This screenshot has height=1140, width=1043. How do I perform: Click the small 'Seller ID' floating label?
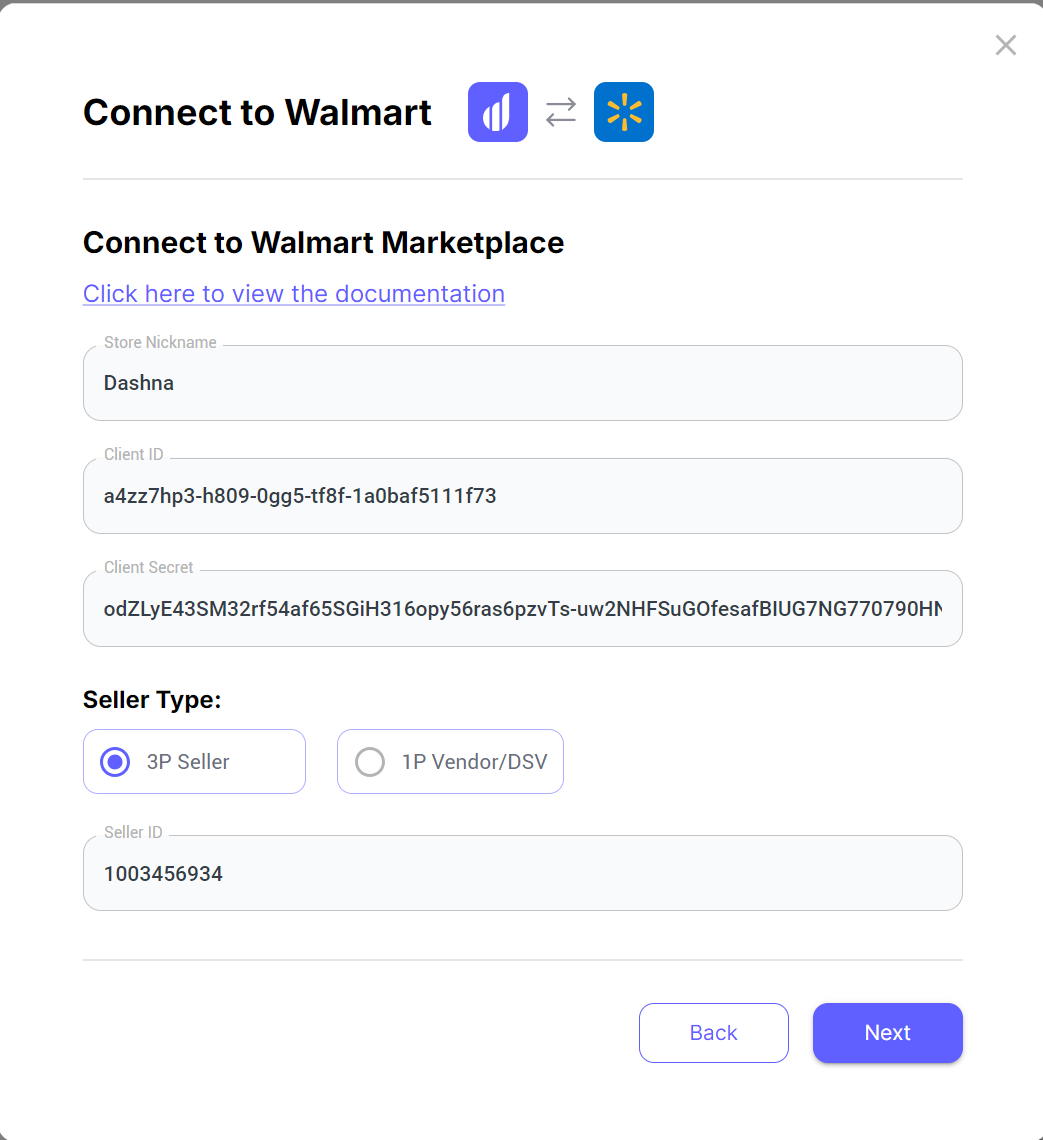tap(133, 832)
